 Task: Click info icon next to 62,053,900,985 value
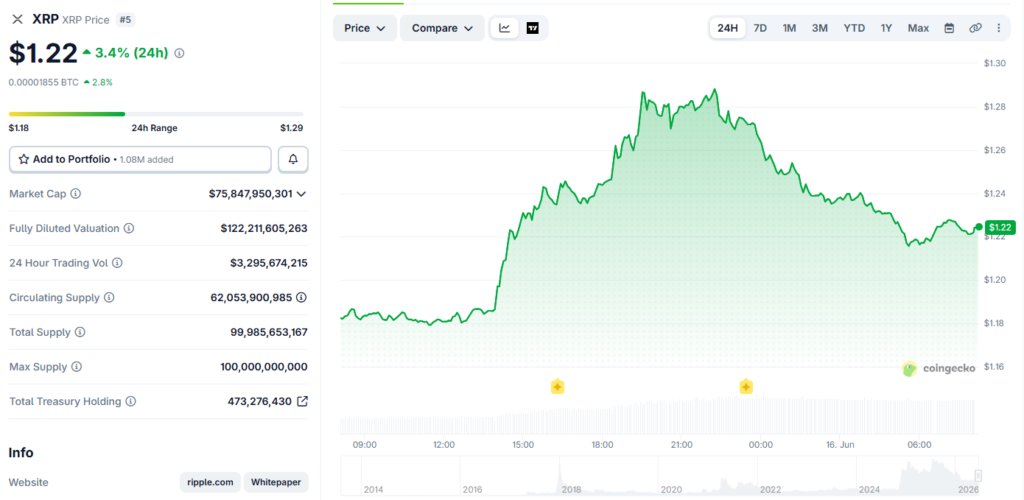[x=301, y=297]
